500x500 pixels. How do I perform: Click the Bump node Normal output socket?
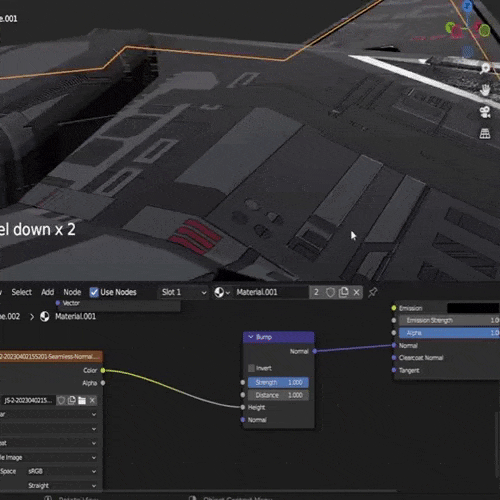[314, 351]
